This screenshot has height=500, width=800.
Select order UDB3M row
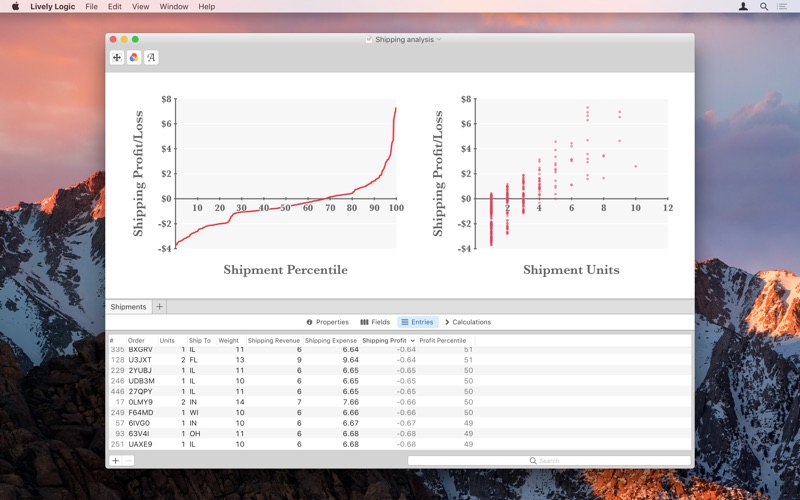400,381
